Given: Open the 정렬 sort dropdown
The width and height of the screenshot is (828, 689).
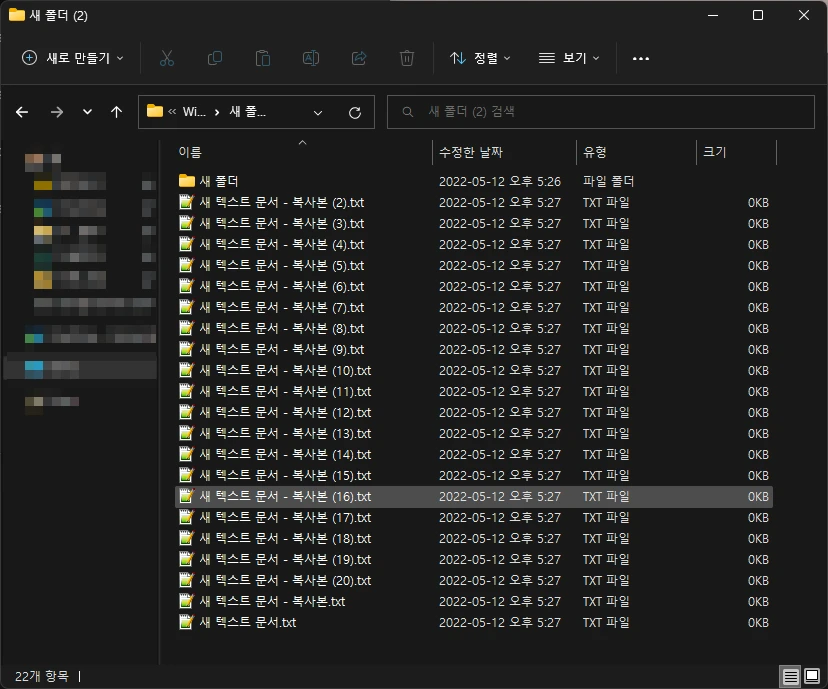Looking at the screenshot, I should [480, 58].
